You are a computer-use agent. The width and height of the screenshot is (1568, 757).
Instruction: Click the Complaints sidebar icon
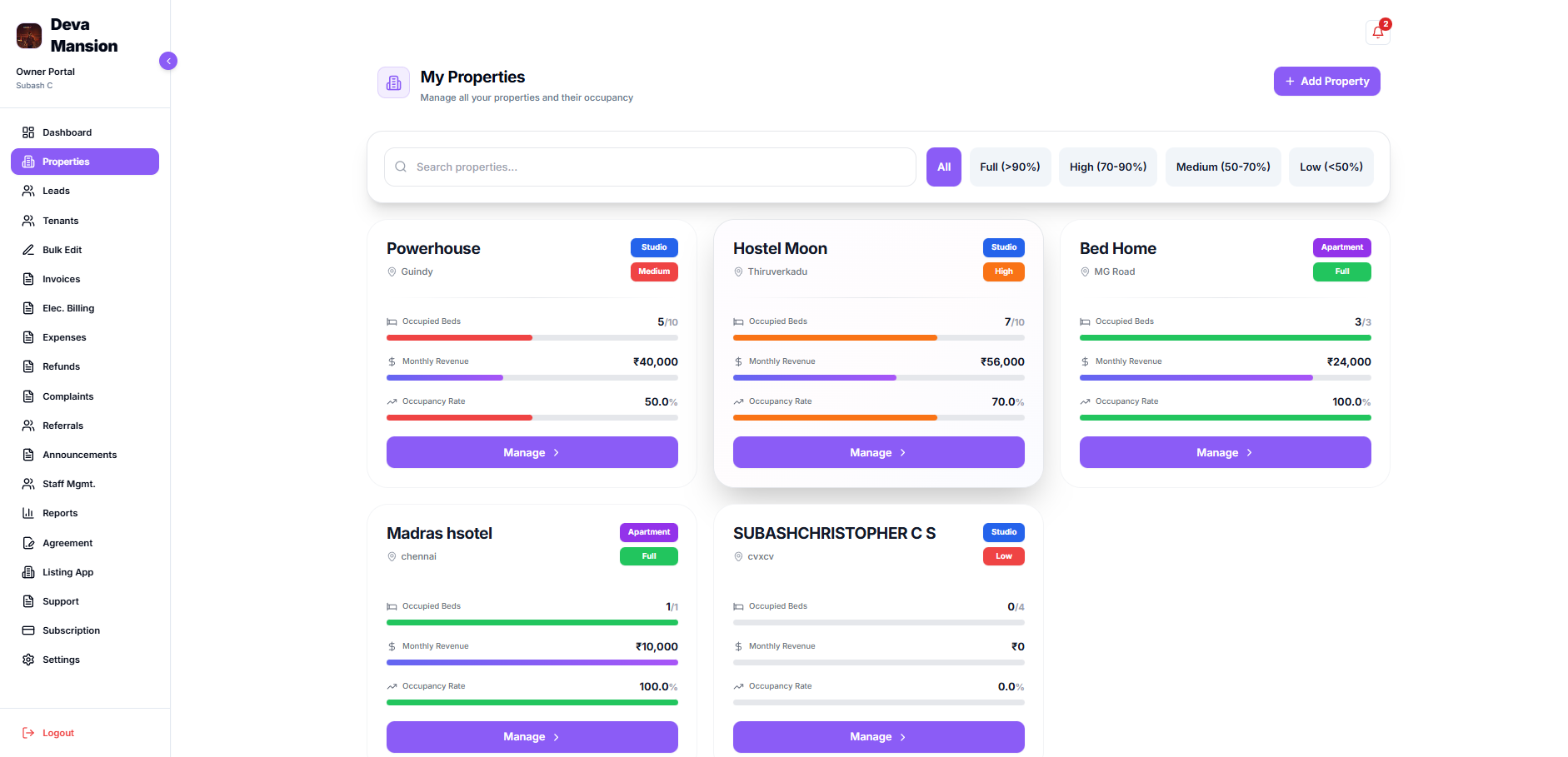pyautogui.click(x=28, y=396)
